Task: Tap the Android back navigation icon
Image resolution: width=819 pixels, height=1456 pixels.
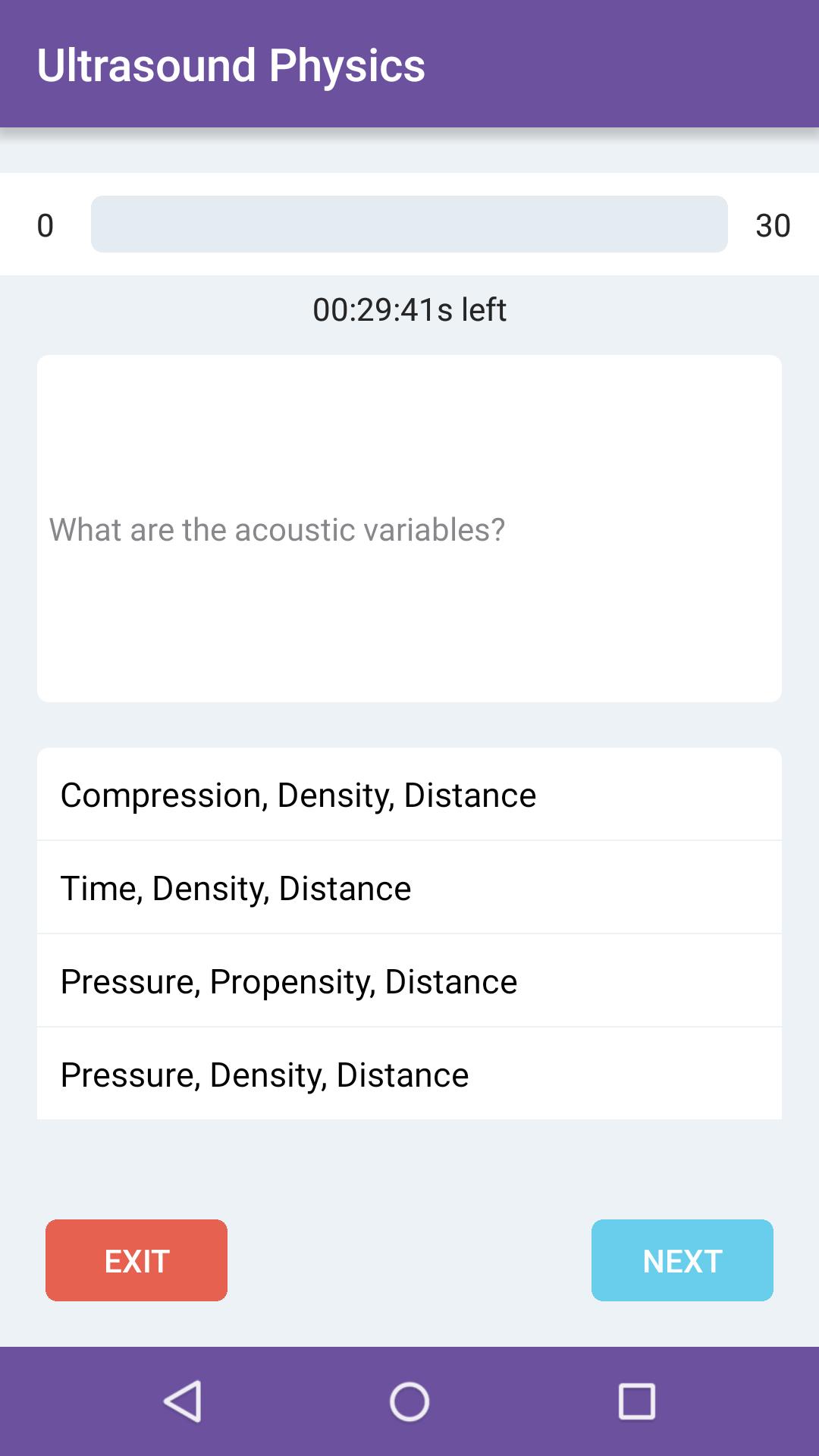Action: click(183, 1401)
